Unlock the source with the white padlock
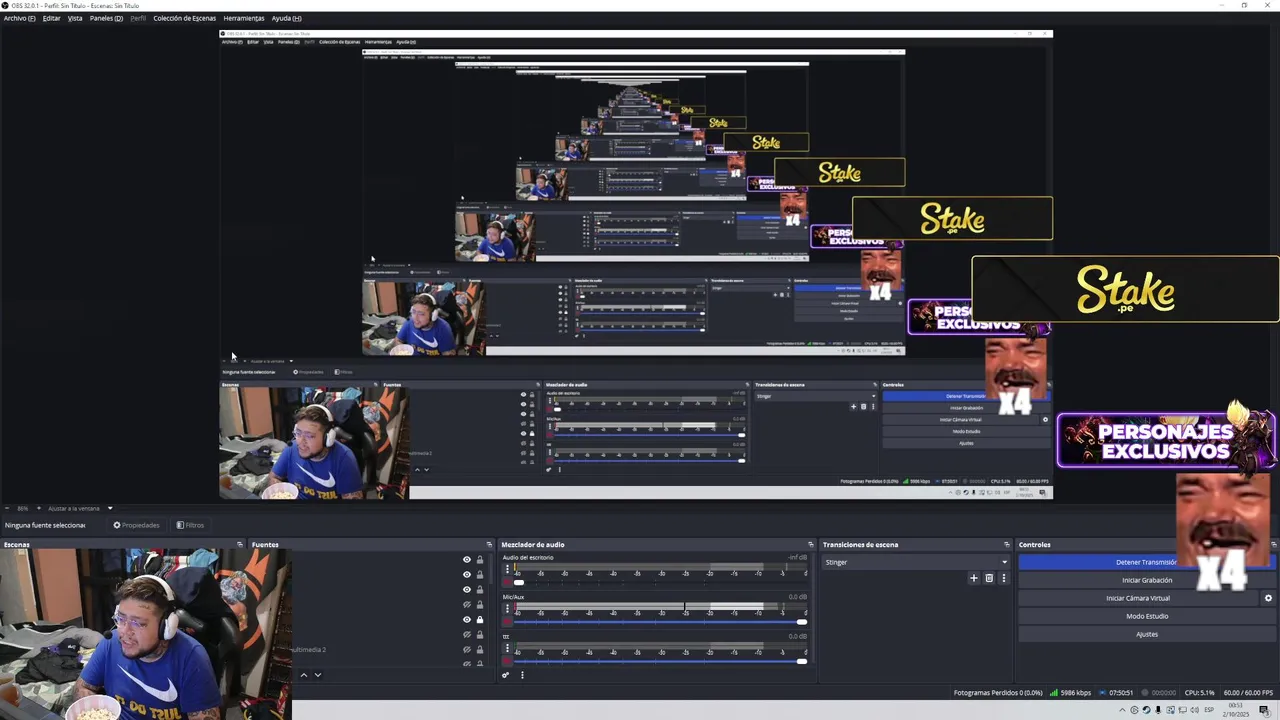The height and width of the screenshot is (720, 1280). [x=480, y=619]
